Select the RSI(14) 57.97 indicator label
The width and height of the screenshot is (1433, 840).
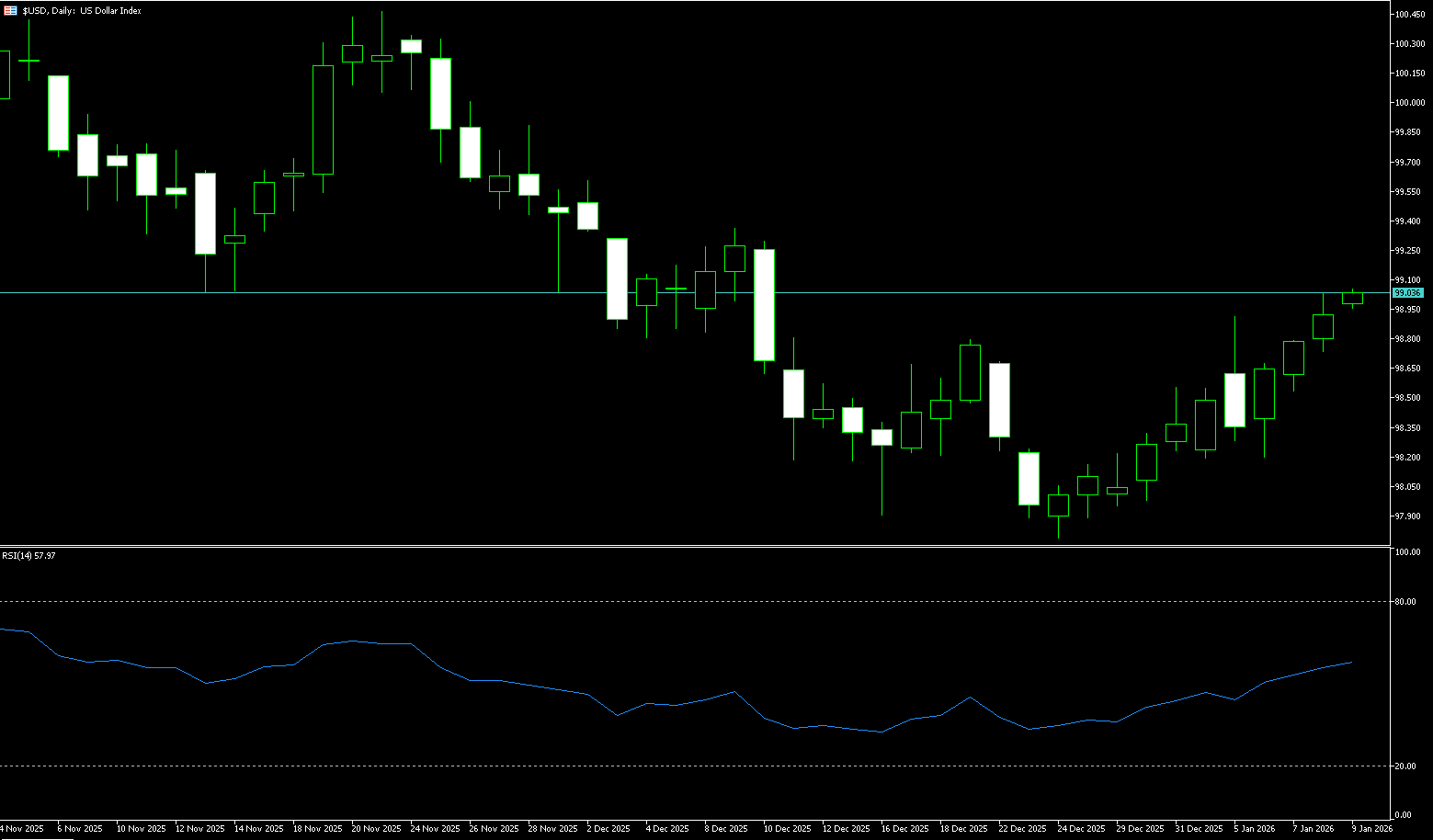(x=28, y=556)
